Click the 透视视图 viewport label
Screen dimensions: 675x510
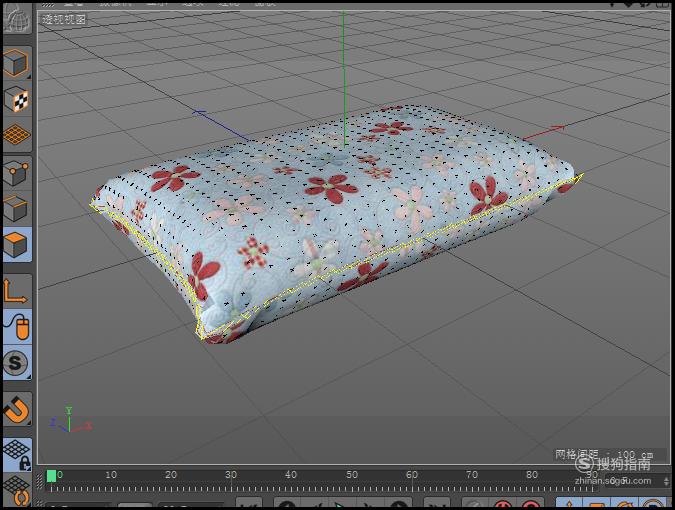pyautogui.click(x=64, y=19)
